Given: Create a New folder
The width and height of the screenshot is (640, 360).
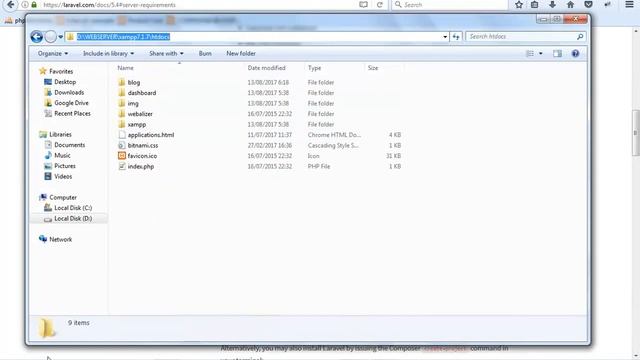Looking at the screenshot, I should pos(241,53).
